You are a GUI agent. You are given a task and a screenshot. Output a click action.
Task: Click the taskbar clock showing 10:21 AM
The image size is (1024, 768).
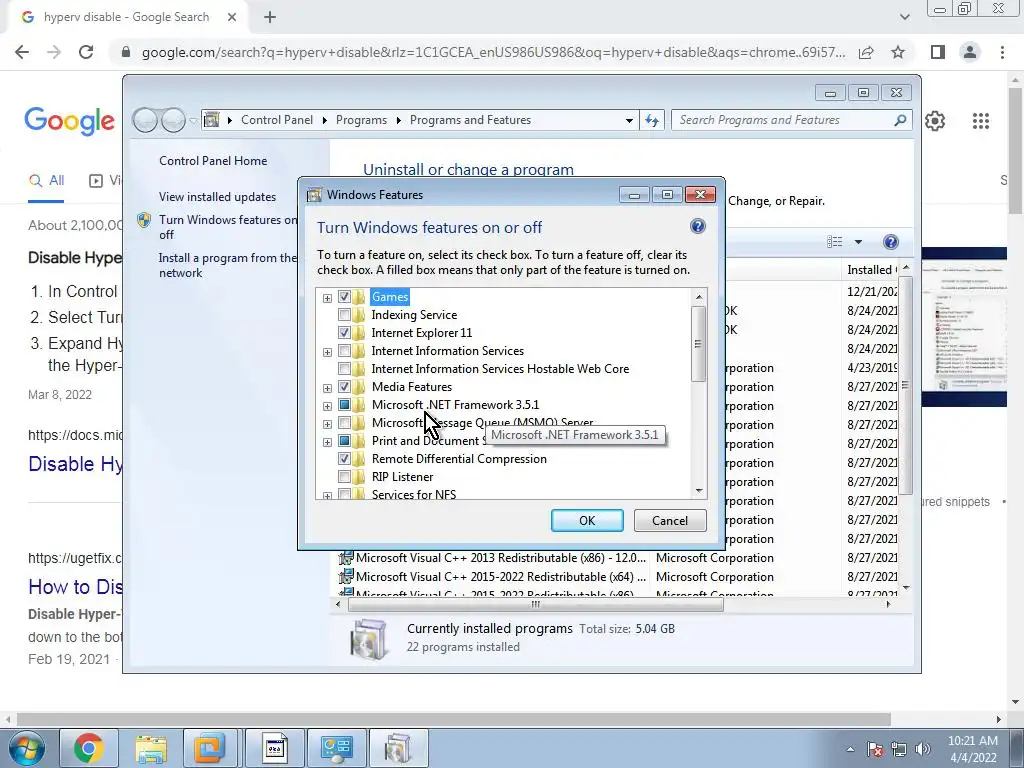[x=972, y=749]
